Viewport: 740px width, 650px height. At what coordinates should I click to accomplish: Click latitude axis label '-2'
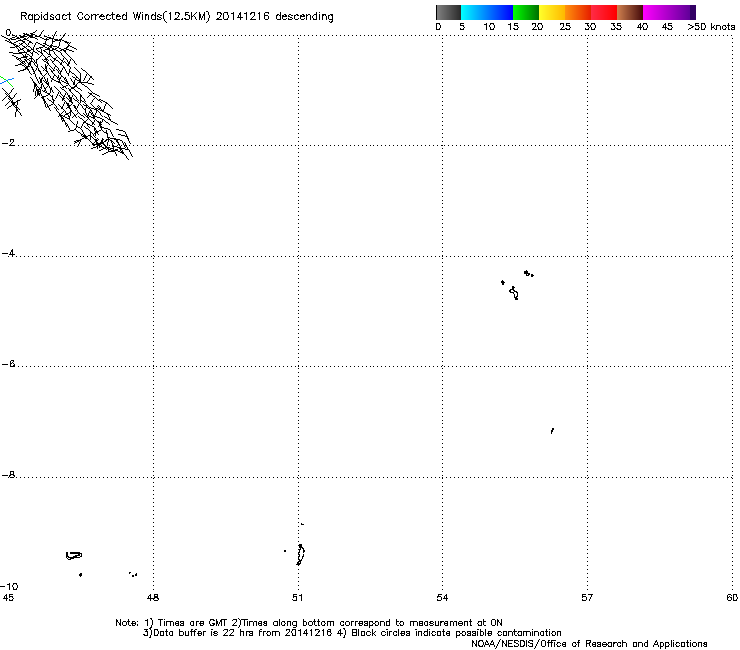click(8, 143)
